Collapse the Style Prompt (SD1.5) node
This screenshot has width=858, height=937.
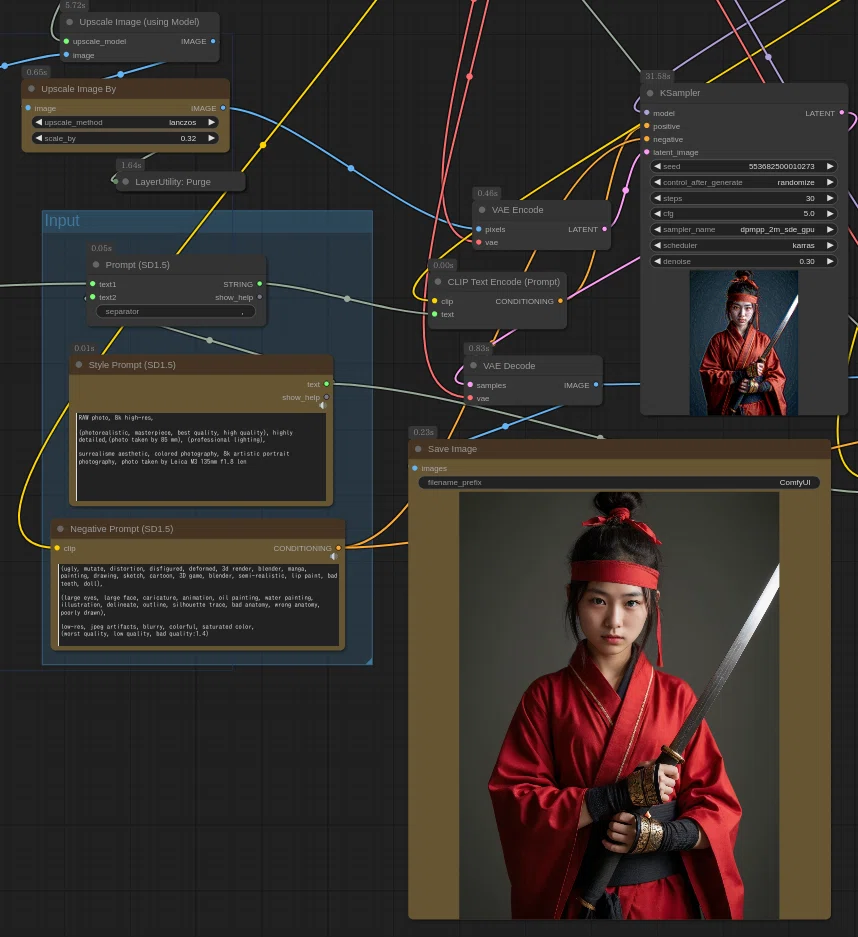click(x=79, y=365)
